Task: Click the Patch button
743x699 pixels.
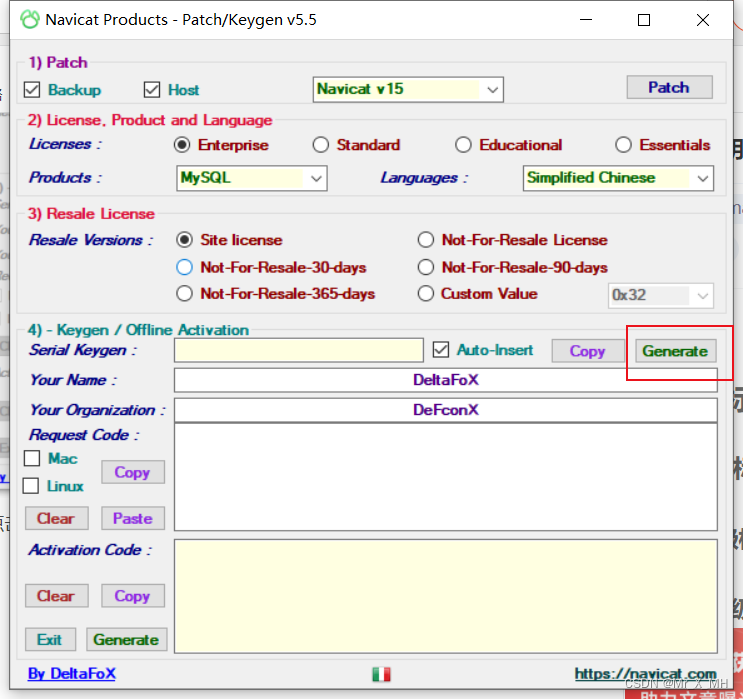Action: click(x=669, y=87)
